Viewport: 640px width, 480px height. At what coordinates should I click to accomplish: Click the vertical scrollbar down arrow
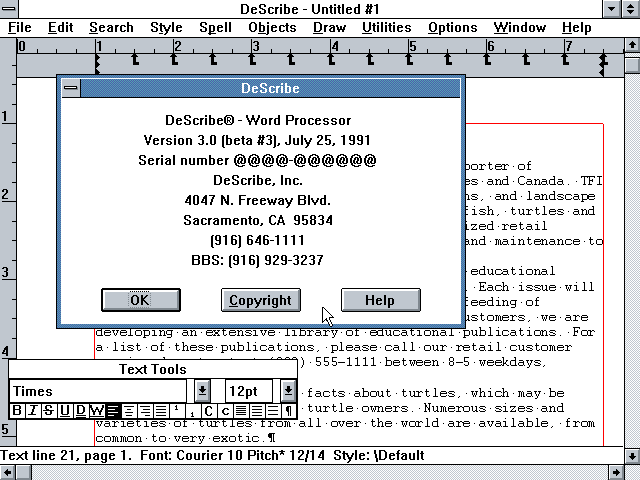pos(632,456)
